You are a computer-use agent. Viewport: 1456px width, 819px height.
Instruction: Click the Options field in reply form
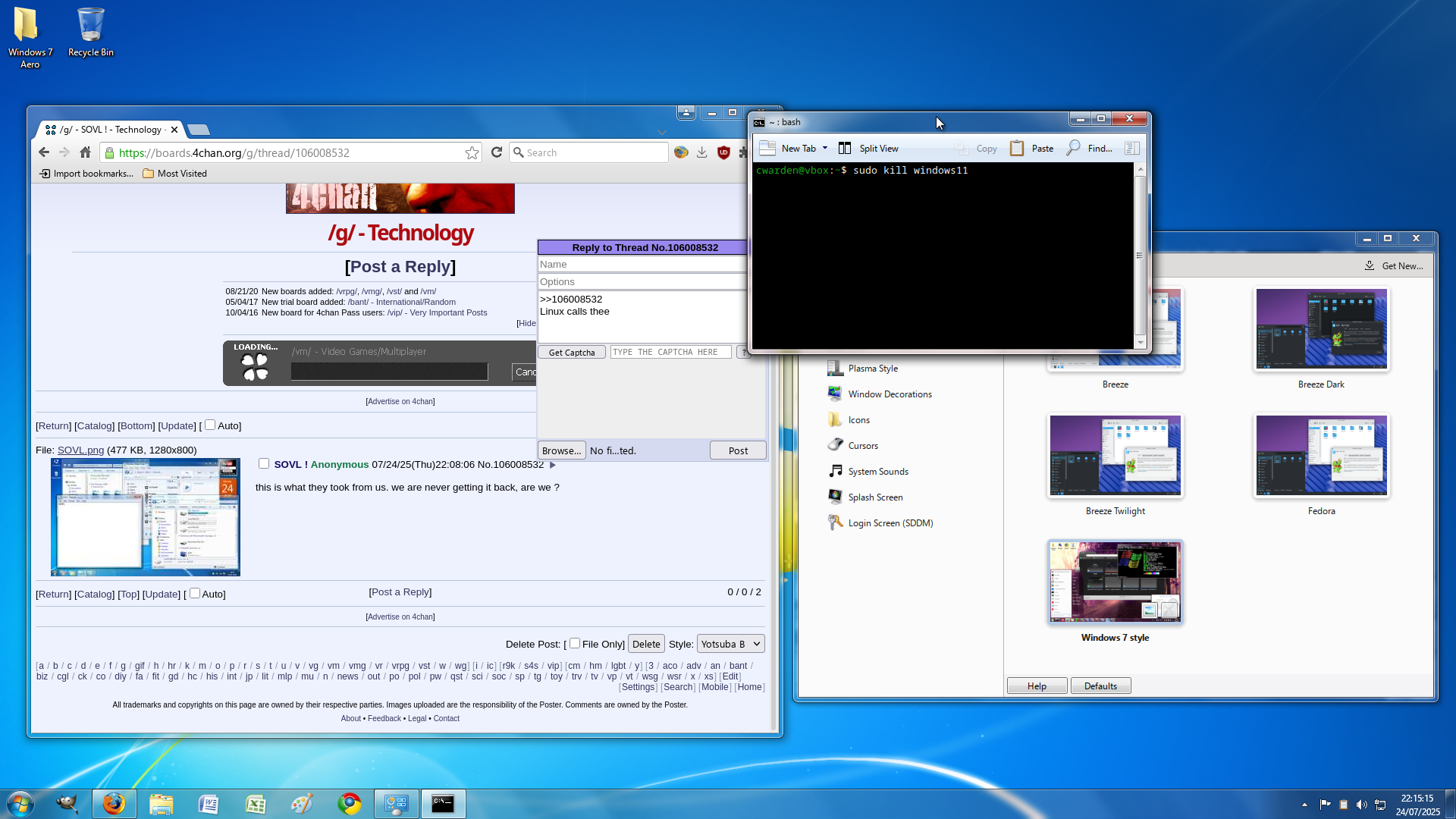pyautogui.click(x=642, y=282)
